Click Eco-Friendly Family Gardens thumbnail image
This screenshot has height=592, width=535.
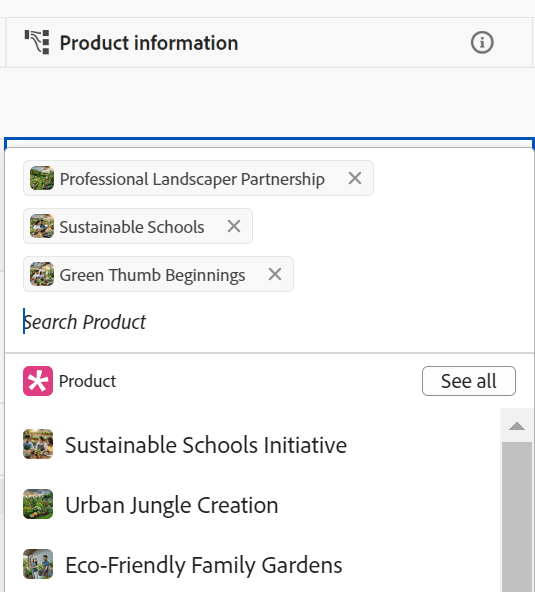coord(38,564)
